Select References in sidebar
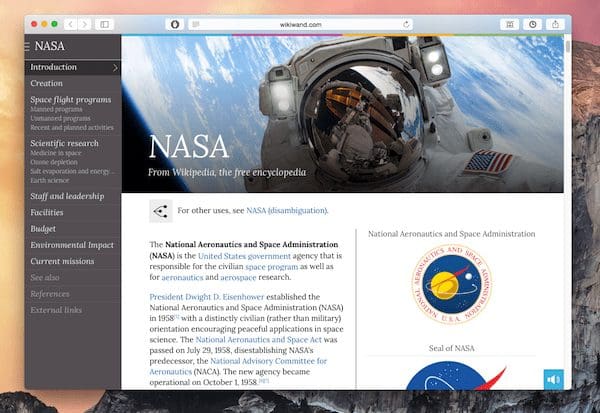Viewport: 600px width, 413px height. coord(50,294)
